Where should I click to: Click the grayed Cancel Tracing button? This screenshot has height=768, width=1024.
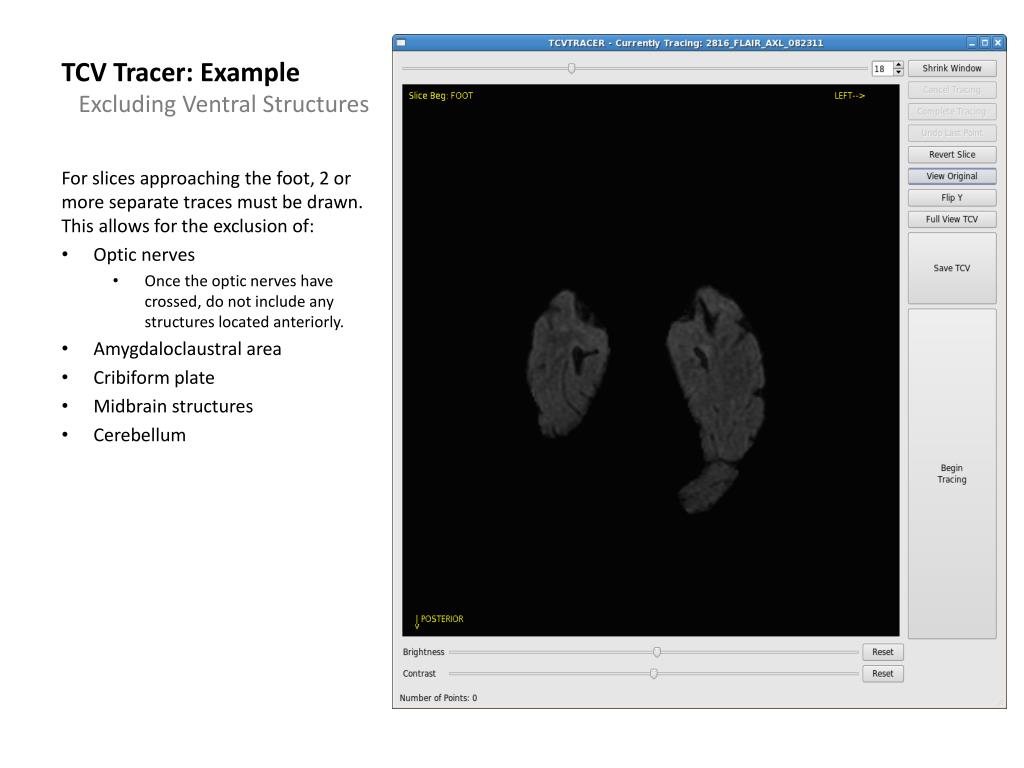tap(952, 90)
